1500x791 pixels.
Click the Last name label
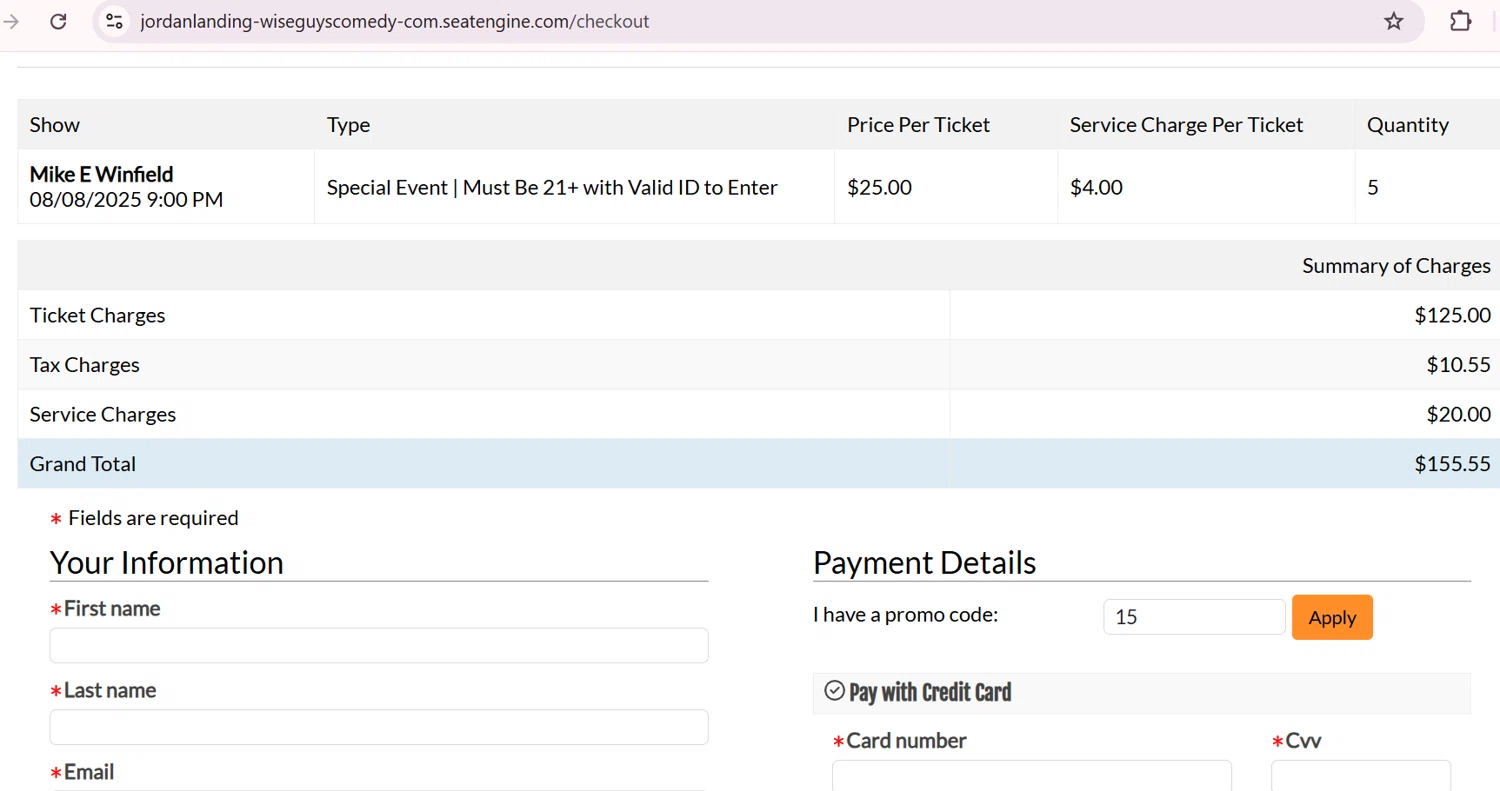pos(110,690)
